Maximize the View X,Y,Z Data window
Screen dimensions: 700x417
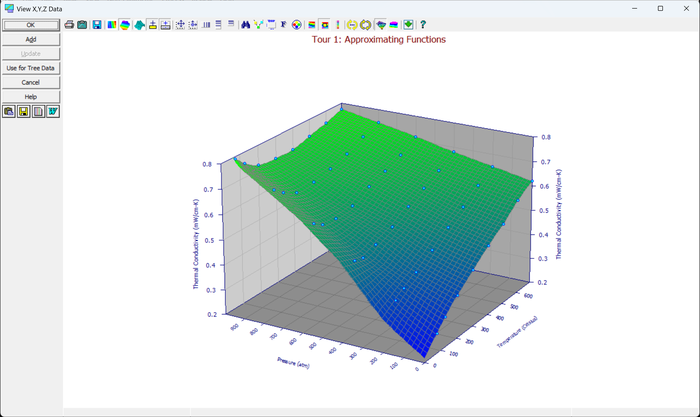click(660, 8)
